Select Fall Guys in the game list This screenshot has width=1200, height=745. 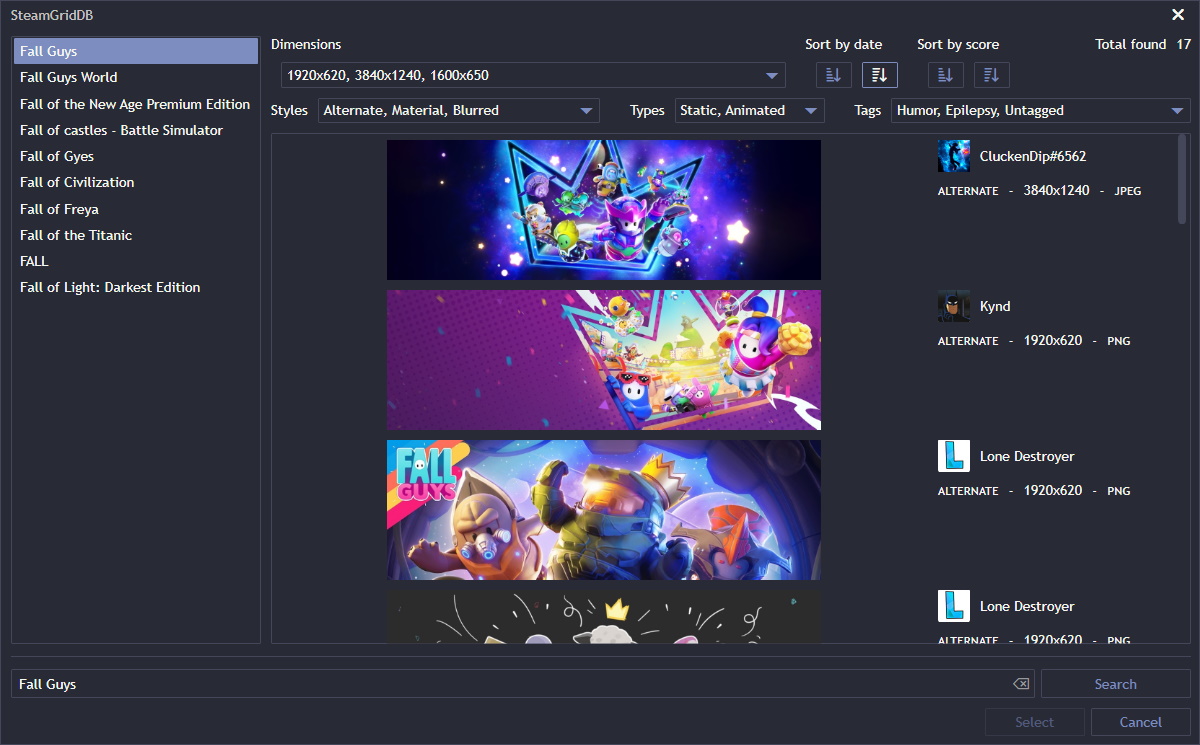coord(136,51)
